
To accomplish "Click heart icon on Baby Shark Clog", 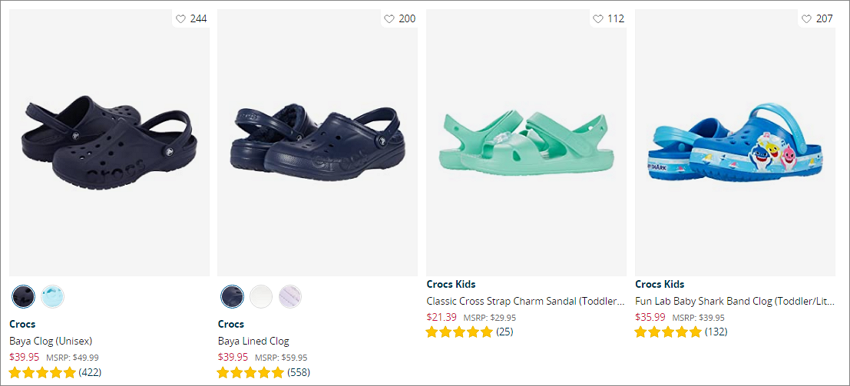I will tap(807, 19).
